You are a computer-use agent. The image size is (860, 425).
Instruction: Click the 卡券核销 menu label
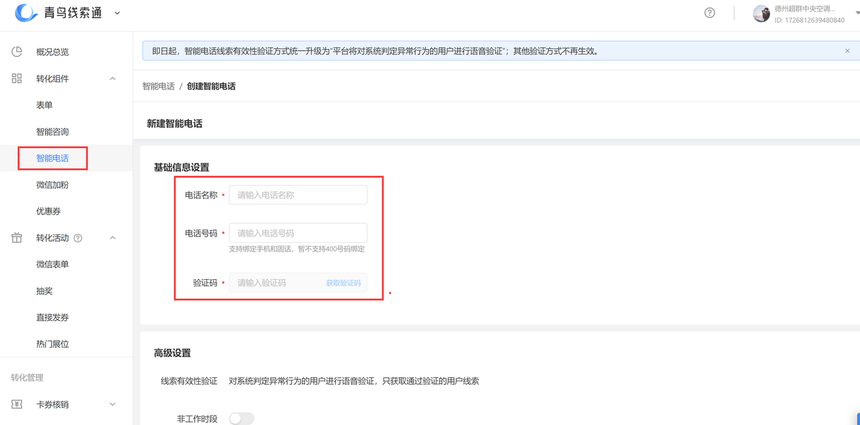tap(53, 404)
